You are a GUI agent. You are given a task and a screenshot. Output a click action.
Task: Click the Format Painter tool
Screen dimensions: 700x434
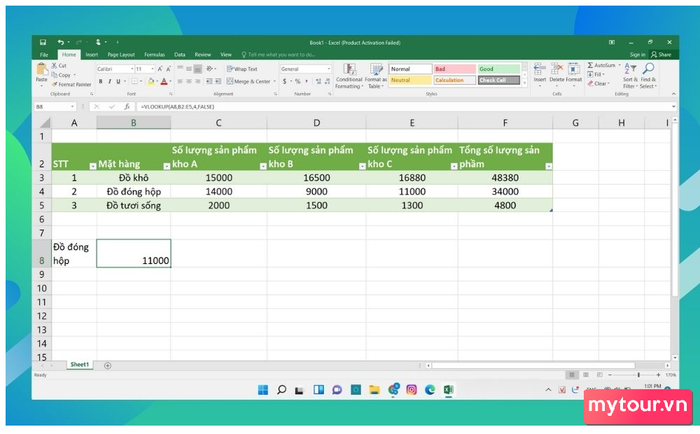tap(72, 84)
